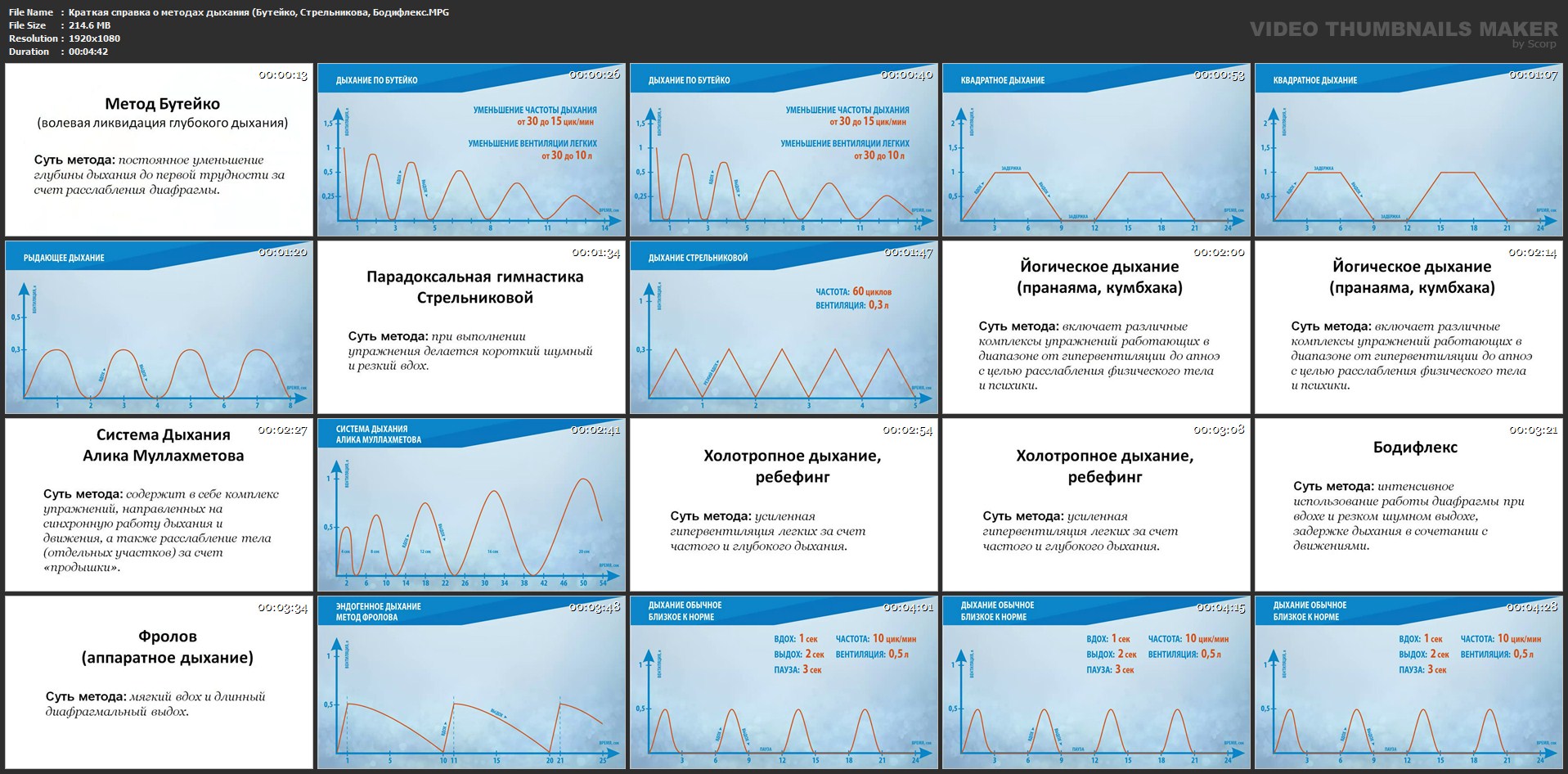
Task: Open the Дыхание обычное frame at 00:04:15
Action: (1097, 682)
